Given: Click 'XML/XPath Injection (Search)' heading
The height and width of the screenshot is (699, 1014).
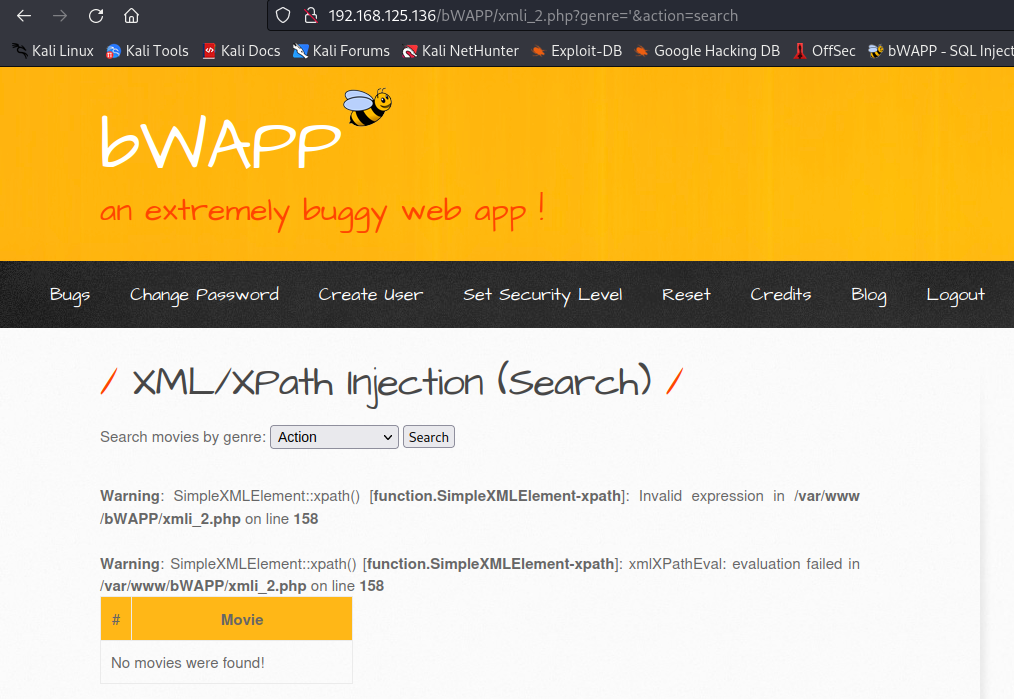Looking at the screenshot, I should (x=392, y=383).
